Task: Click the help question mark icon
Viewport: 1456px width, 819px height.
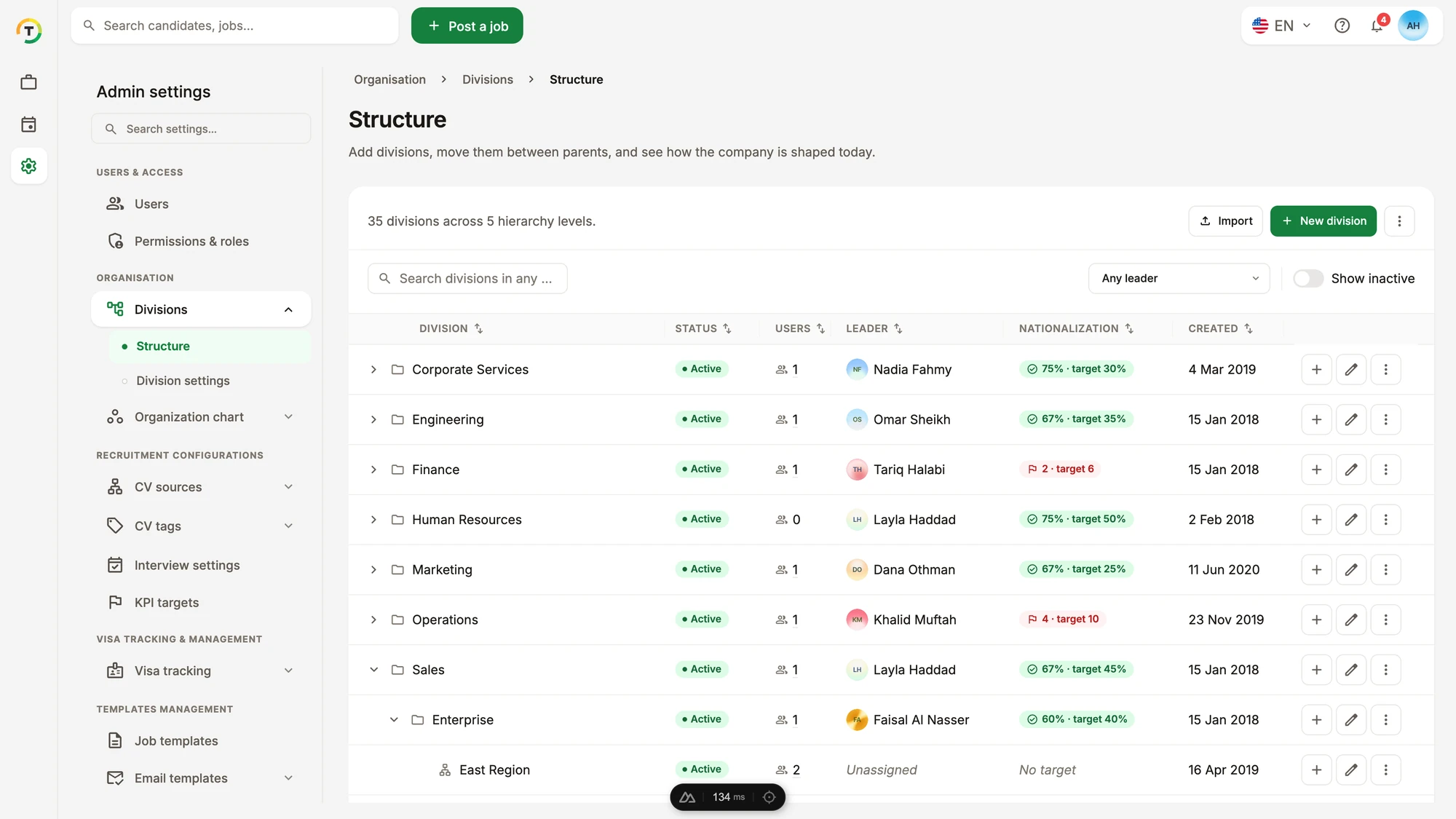Action: coord(1342,25)
